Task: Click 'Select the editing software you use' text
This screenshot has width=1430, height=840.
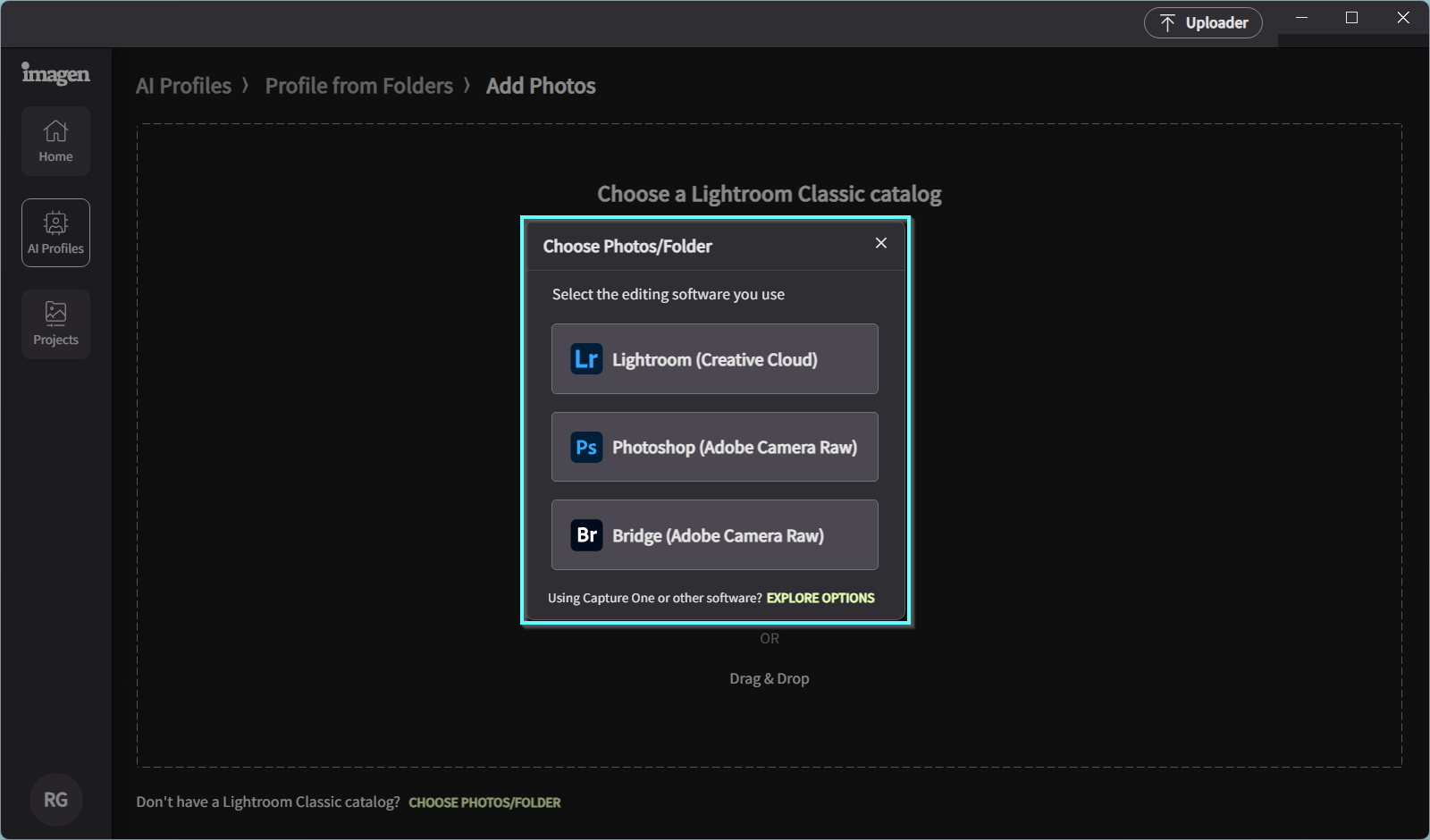Action: click(x=669, y=294)
